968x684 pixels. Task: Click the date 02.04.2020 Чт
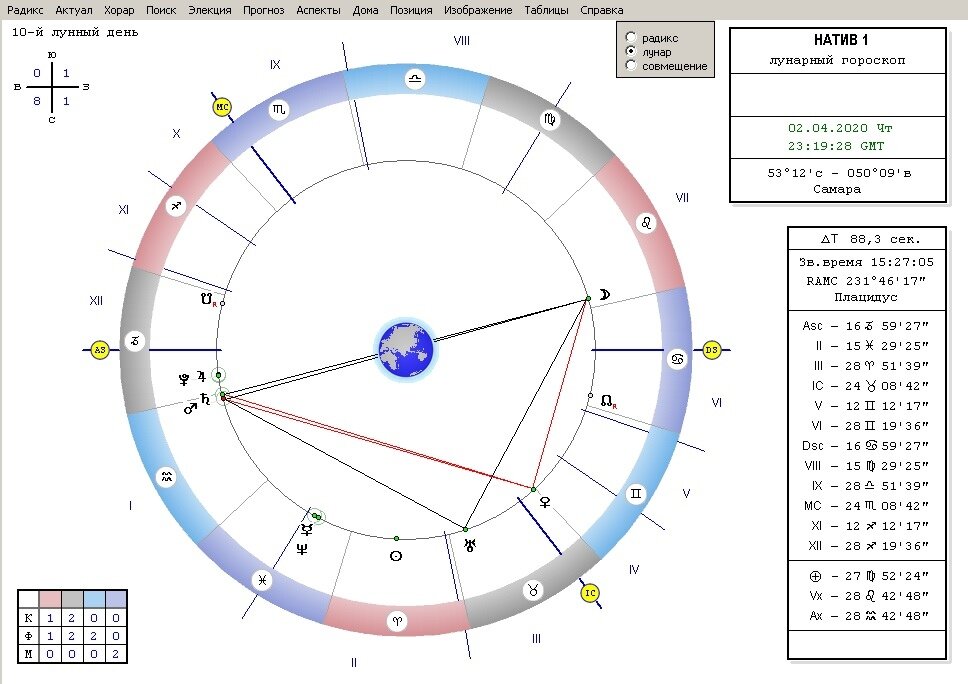(x=840, y=128)
